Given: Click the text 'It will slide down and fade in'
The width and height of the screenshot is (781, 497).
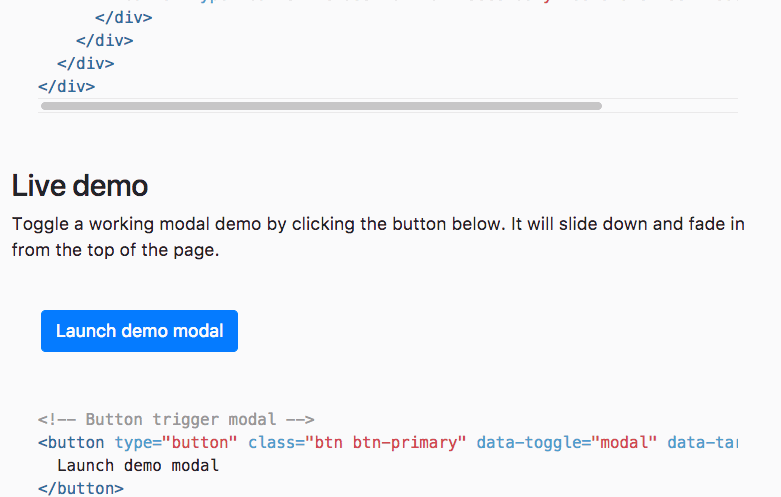Looking at the screenshot, I should click(x=627, y=224).
